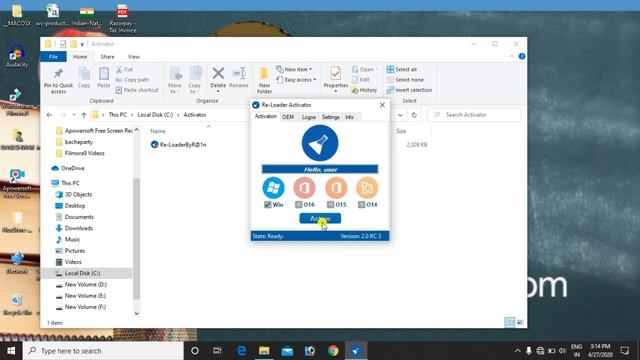
Task: Tick the Win checkbox
Action: click(x=268, y=204)
